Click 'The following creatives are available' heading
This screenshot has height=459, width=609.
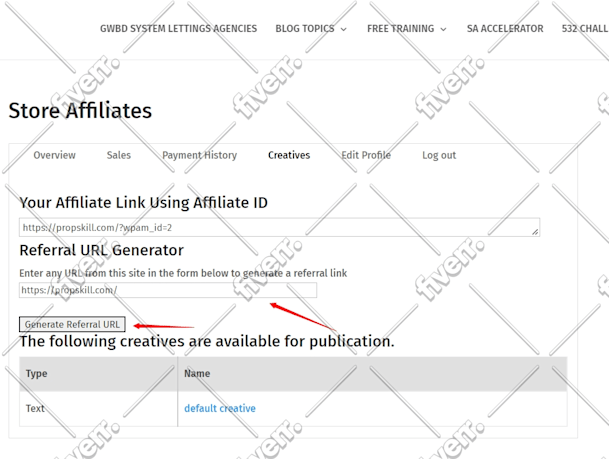tap(207, 341)
